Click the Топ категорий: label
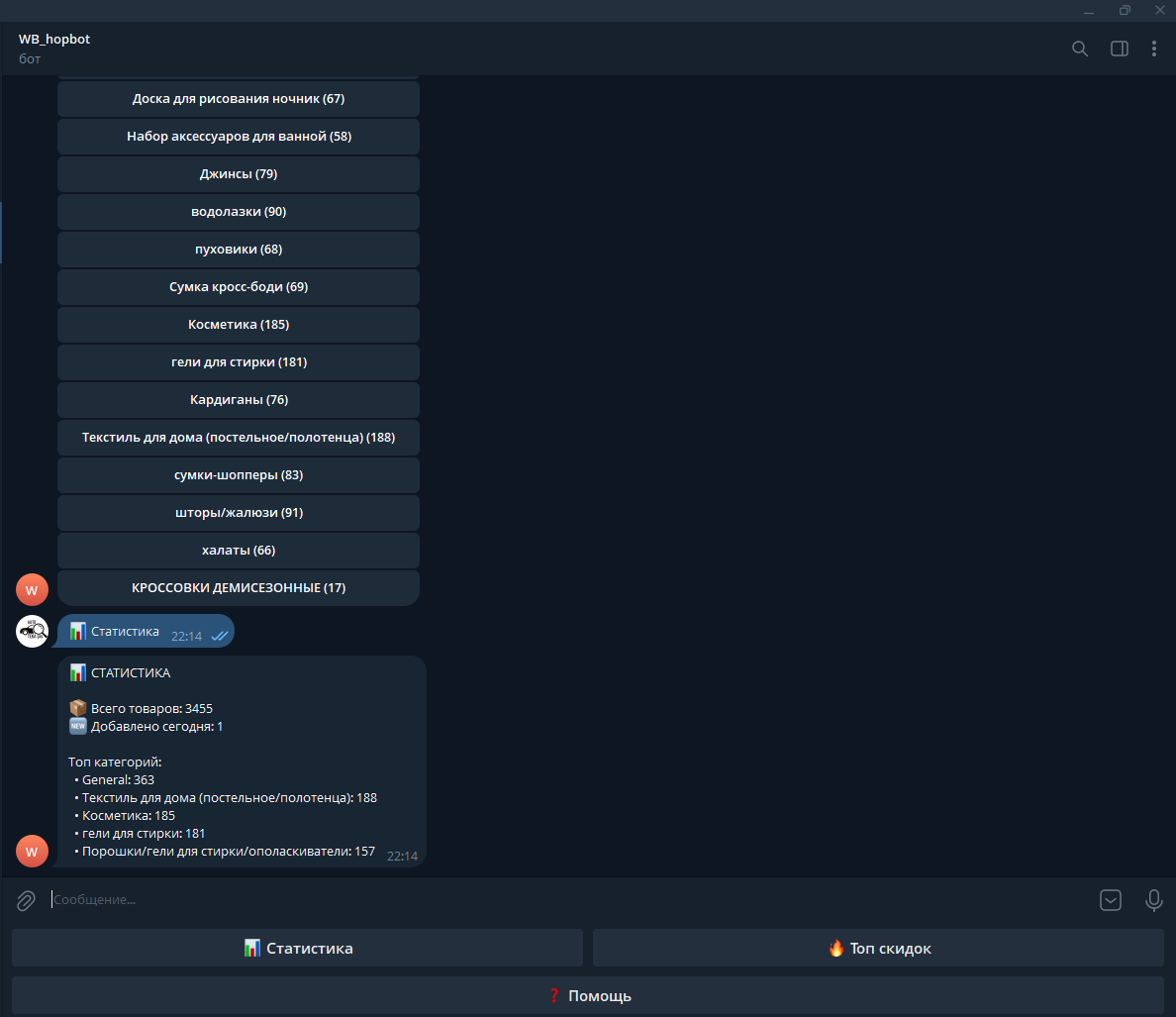 115,762
